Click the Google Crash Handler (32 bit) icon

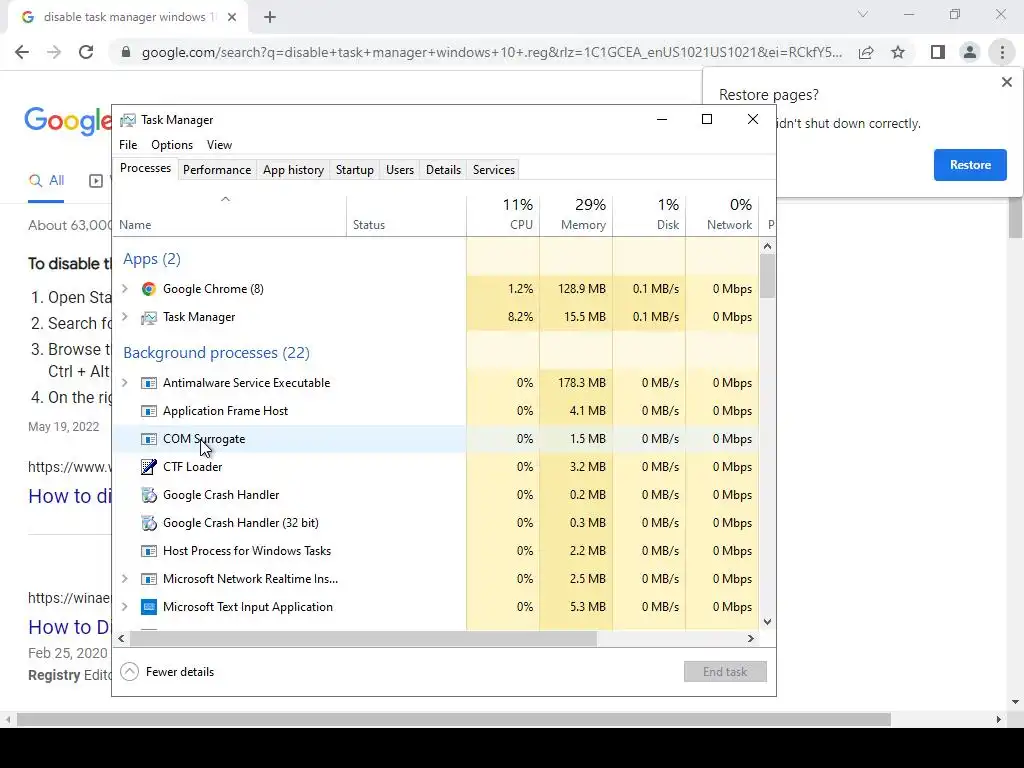149,523
